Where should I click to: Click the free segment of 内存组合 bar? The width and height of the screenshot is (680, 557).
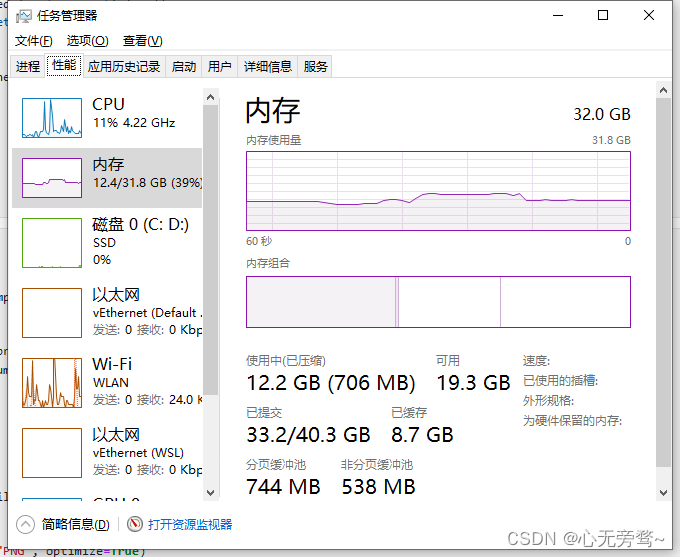click(566, 302)
